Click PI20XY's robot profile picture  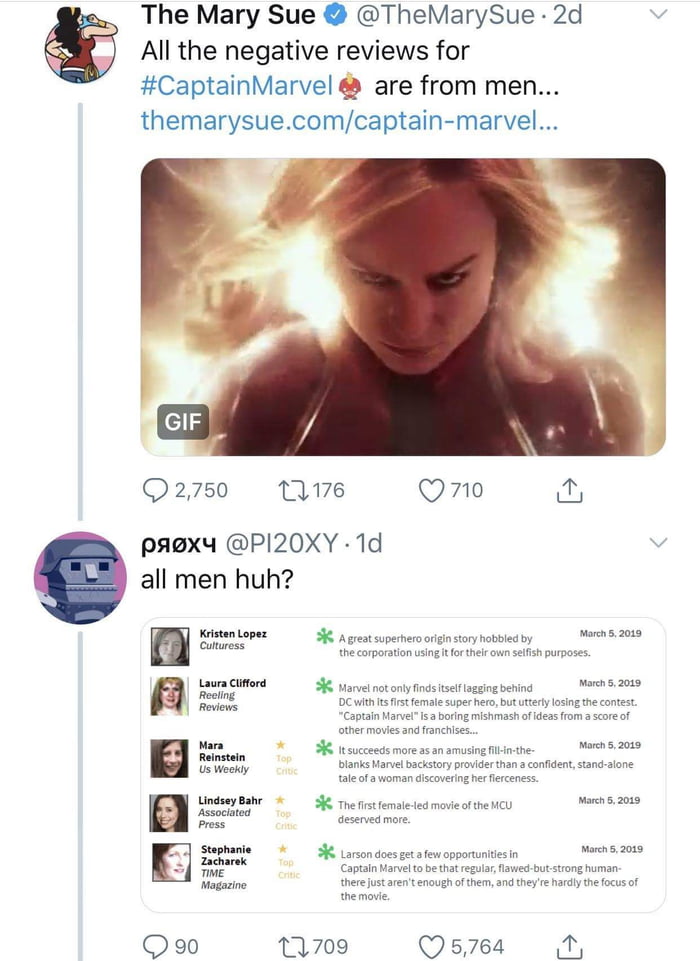point(78,577)
